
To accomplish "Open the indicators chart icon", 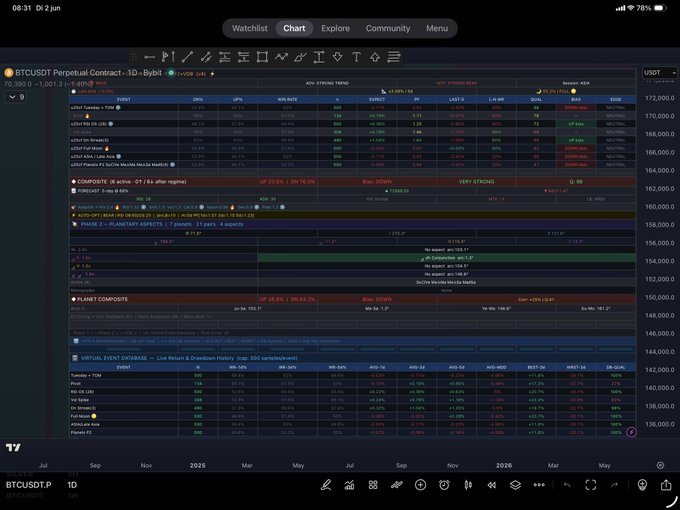I will pos(350,485).
